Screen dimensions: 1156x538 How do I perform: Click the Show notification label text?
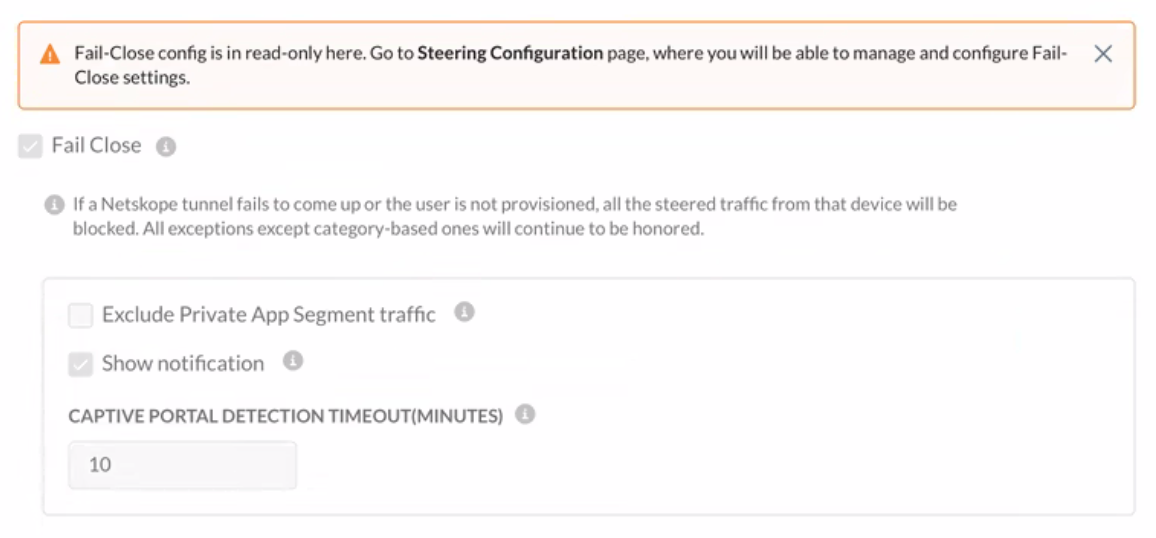183,363
